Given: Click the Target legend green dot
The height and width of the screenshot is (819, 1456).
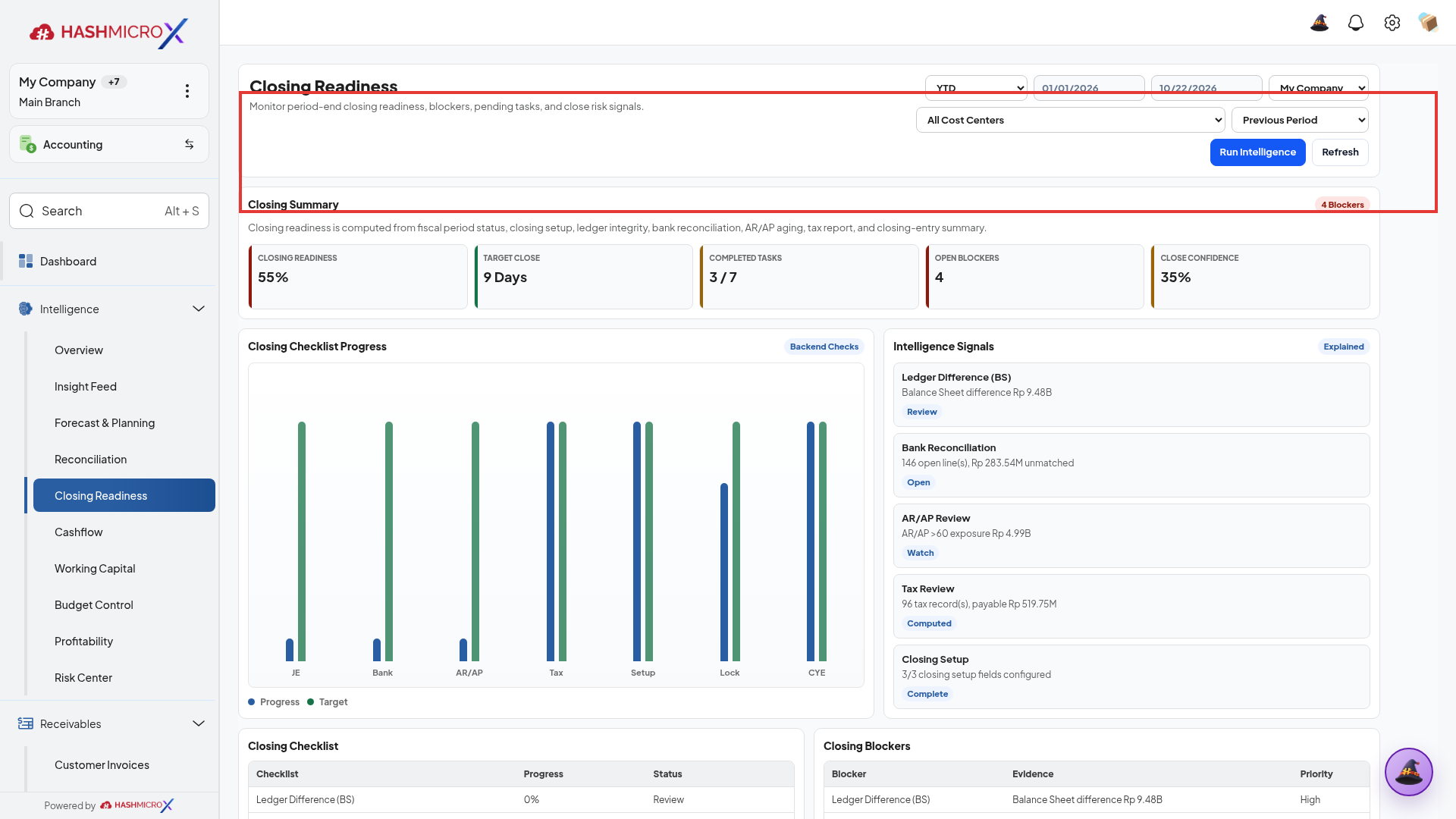Looking at the screenshot, I should [x=310, y=701].
